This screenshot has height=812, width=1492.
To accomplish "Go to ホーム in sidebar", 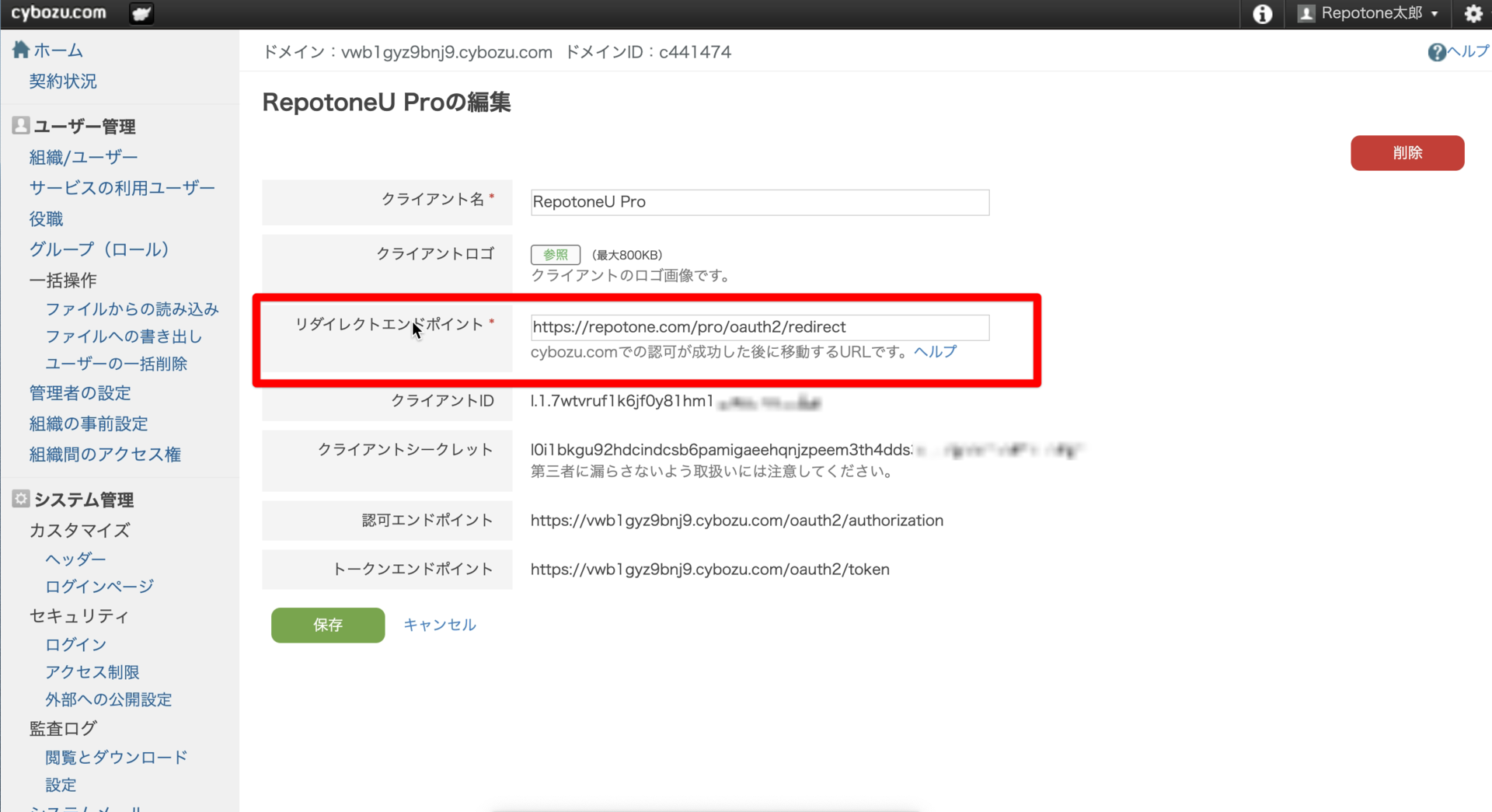I will pos(58,51).
